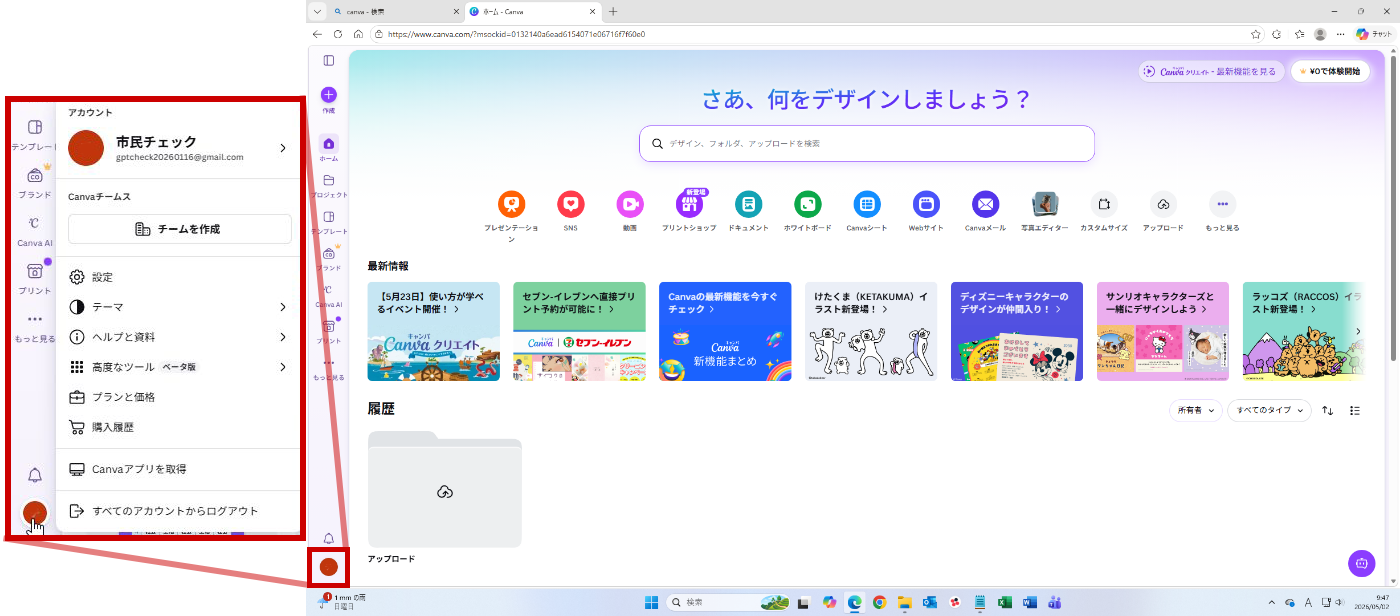Click the purple 作成 plus button
Screen dimensions: 1400x616
pos(328,95)
